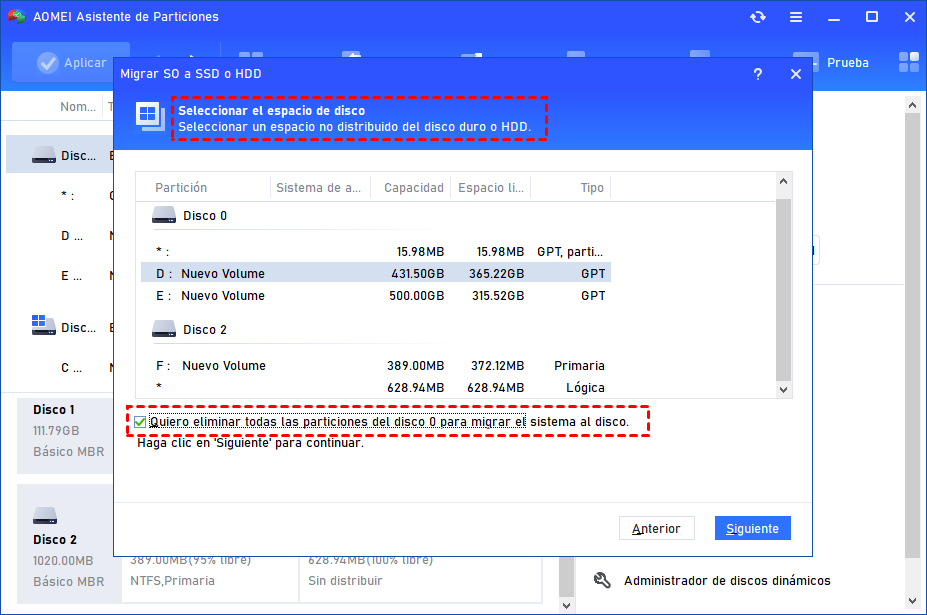Click the Nom... column header in main window
Viewport: 927px width, 615px height.
click(x=77, y=106)
